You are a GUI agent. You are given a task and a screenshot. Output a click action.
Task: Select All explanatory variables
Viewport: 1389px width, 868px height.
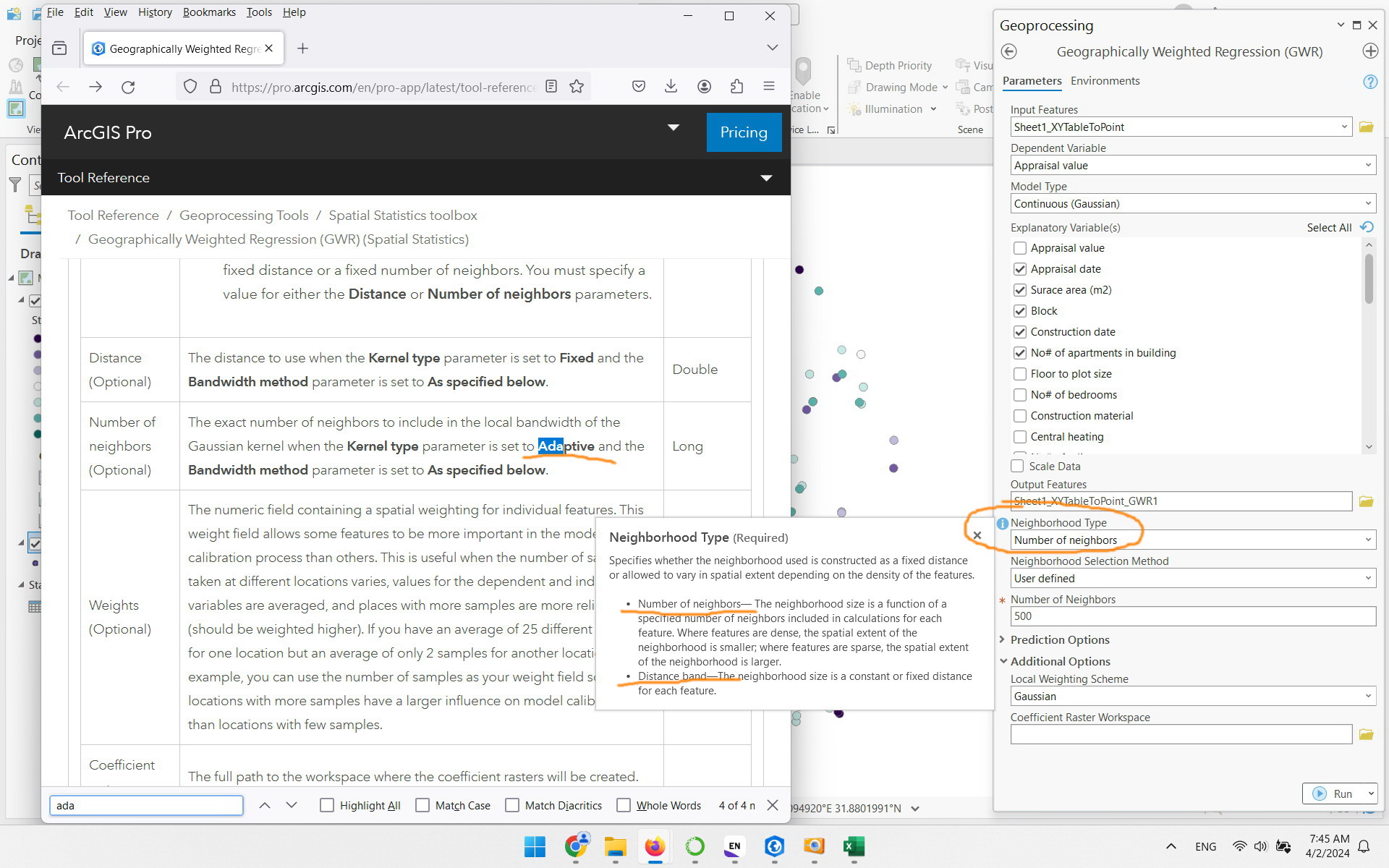coord(1329,228)
